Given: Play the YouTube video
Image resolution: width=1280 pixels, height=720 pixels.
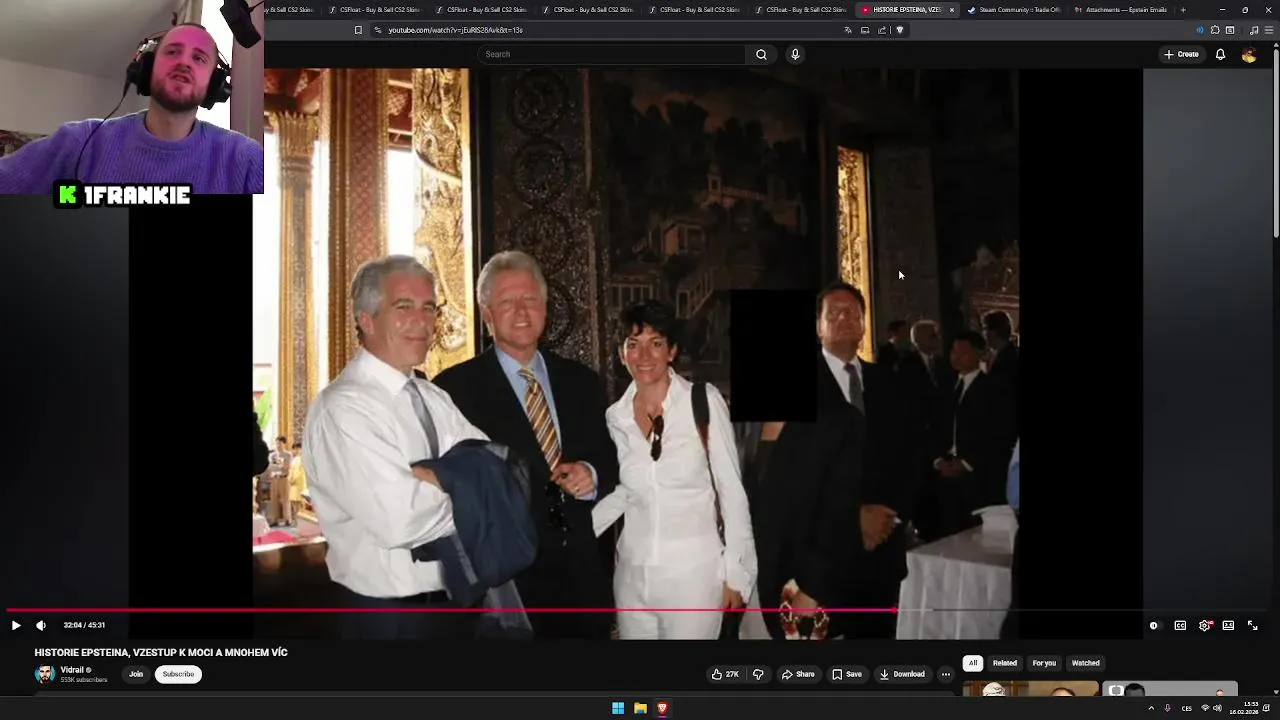Looking at the screenshot, I should point(16,625).
